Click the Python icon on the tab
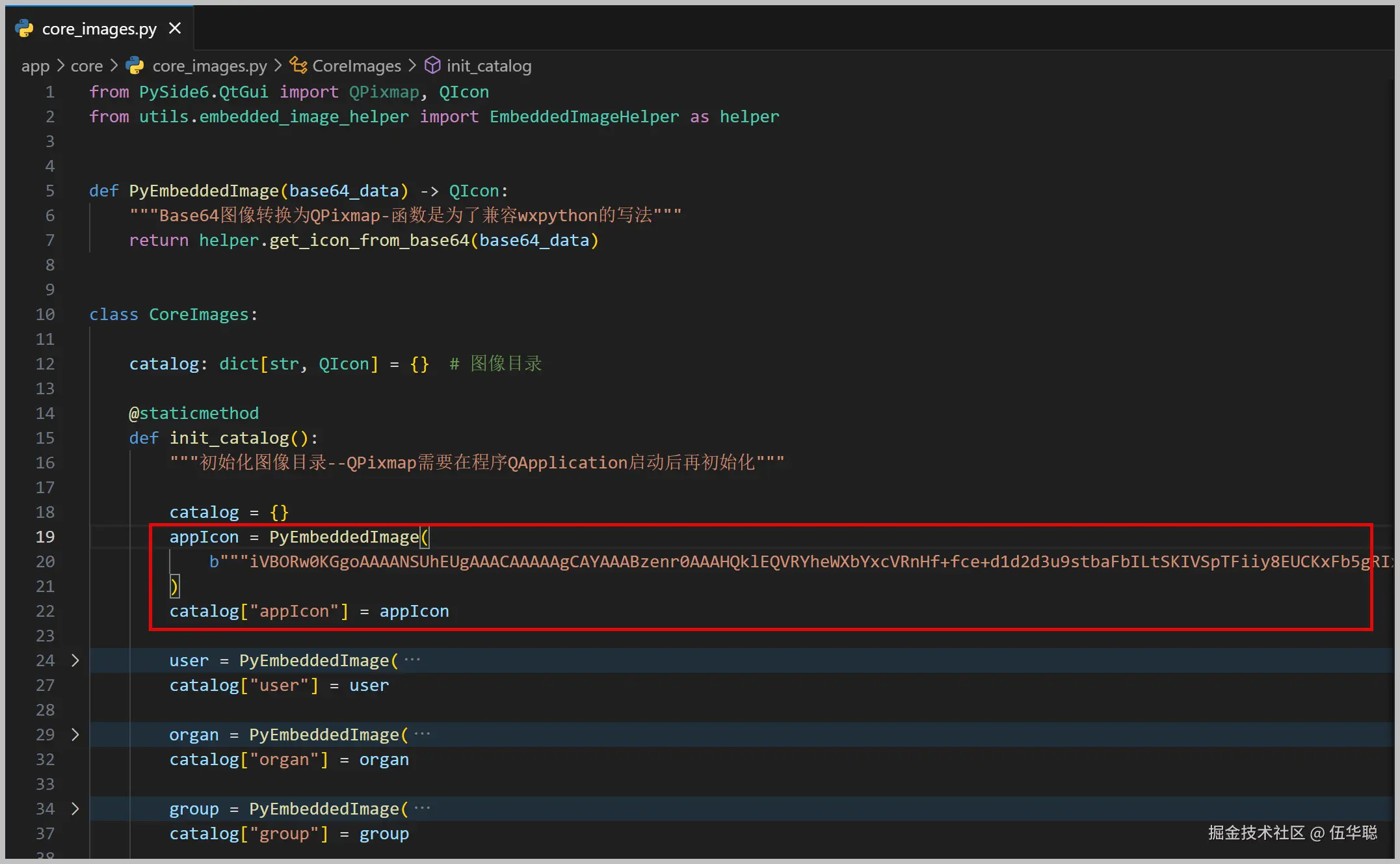Image resolution: width=1400 pixels, height=864 pixels. pos(24,29)
